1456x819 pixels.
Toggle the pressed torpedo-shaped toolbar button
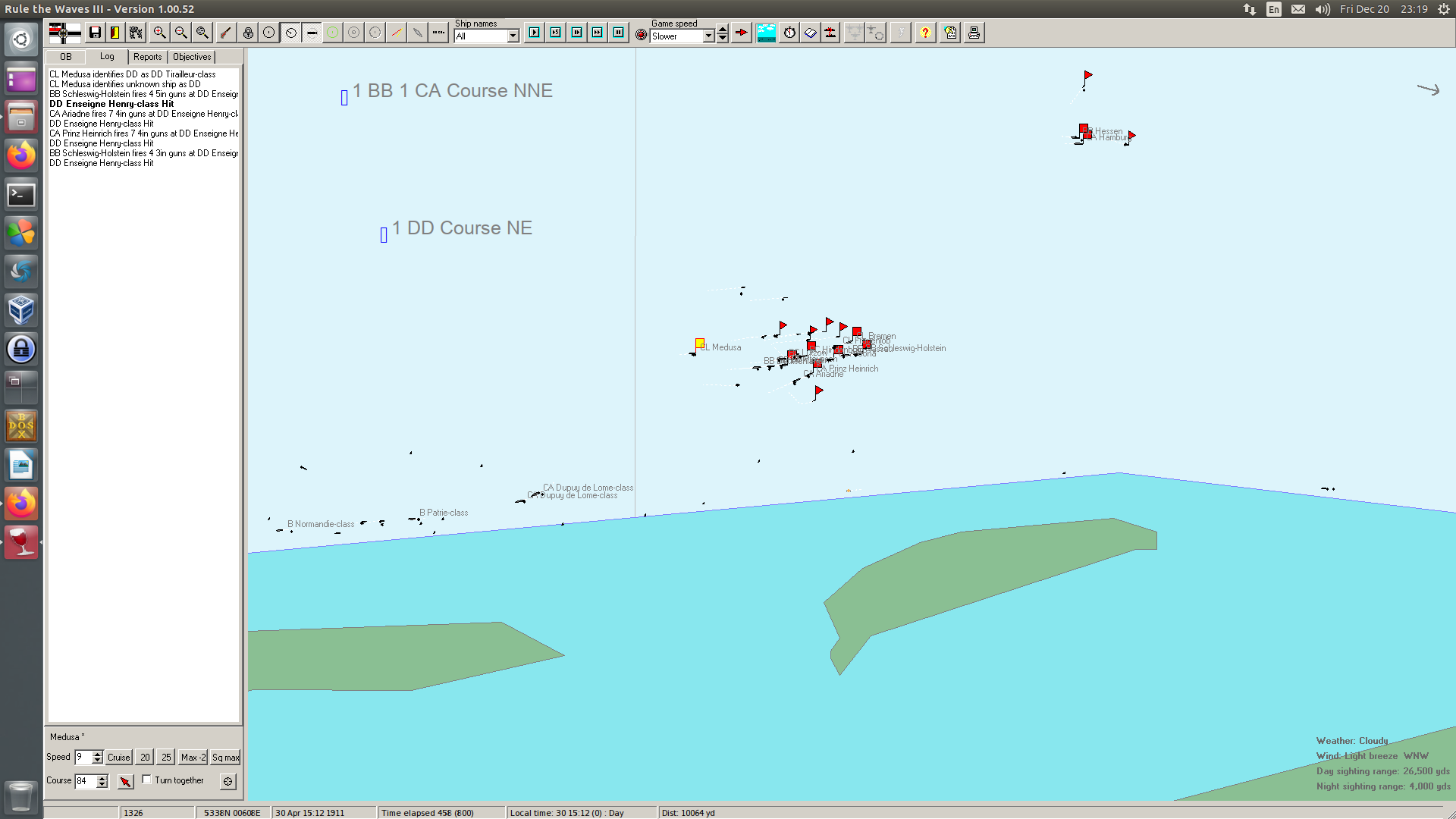312,33
